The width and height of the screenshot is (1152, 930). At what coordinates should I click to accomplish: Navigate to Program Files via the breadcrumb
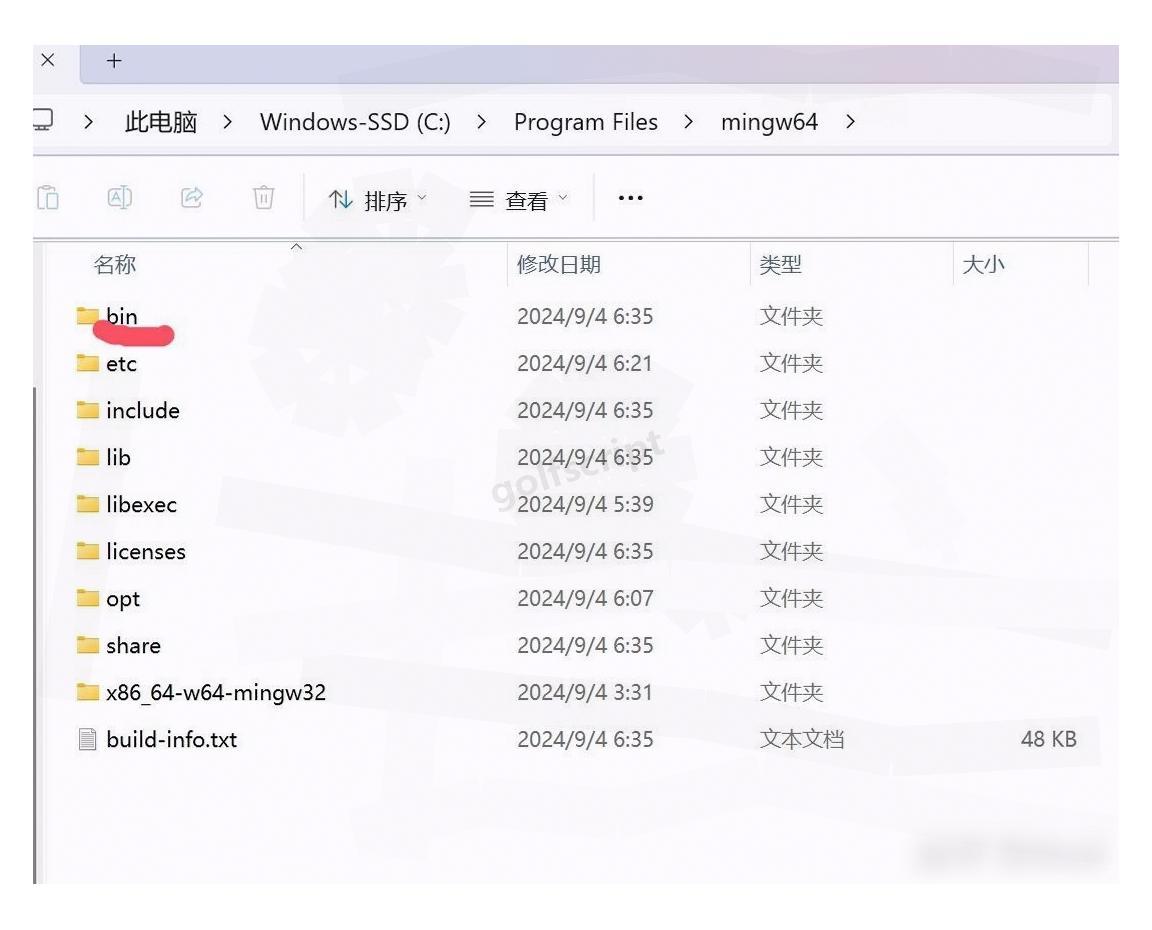[585, 122]
